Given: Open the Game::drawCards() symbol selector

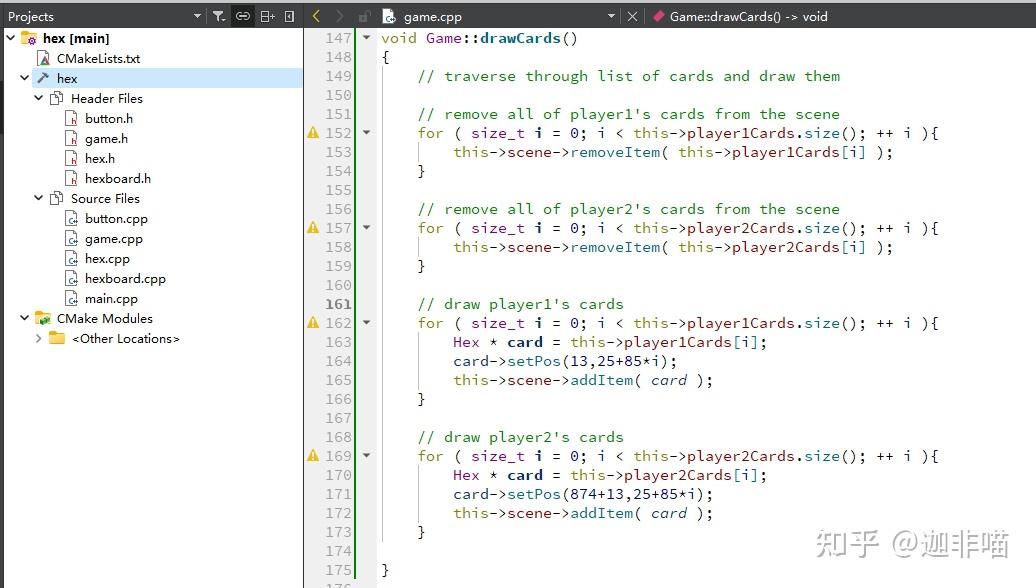Looking at the screenshot, I should click(748, 16).
